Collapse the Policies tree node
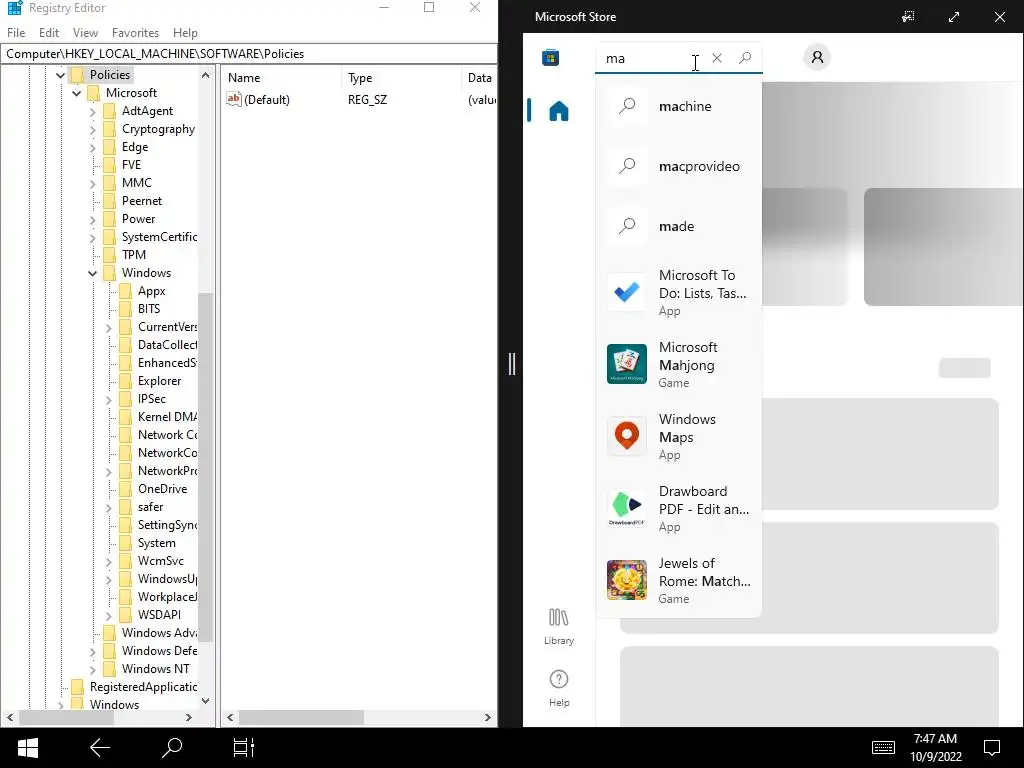Viewport: 1024px width, 768px height. click(x=60, y=75)
